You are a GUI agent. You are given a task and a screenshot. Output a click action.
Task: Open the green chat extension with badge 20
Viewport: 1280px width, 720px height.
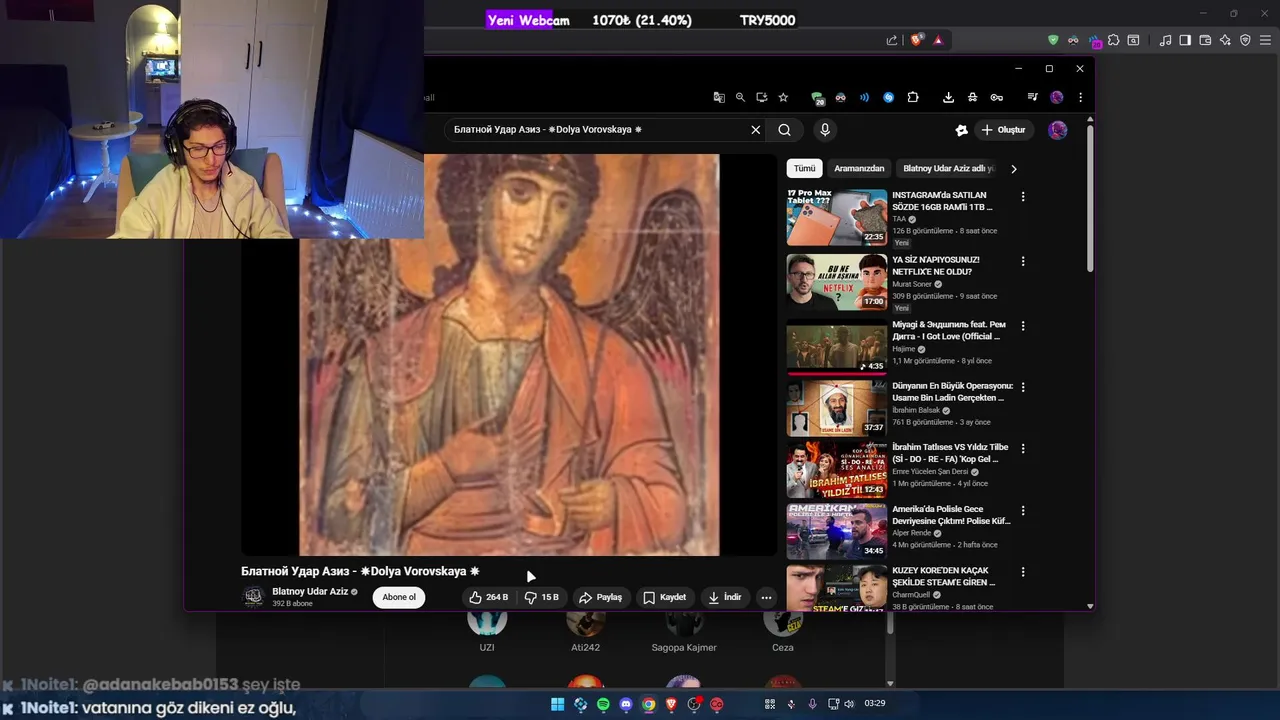(x=817, y=98)
